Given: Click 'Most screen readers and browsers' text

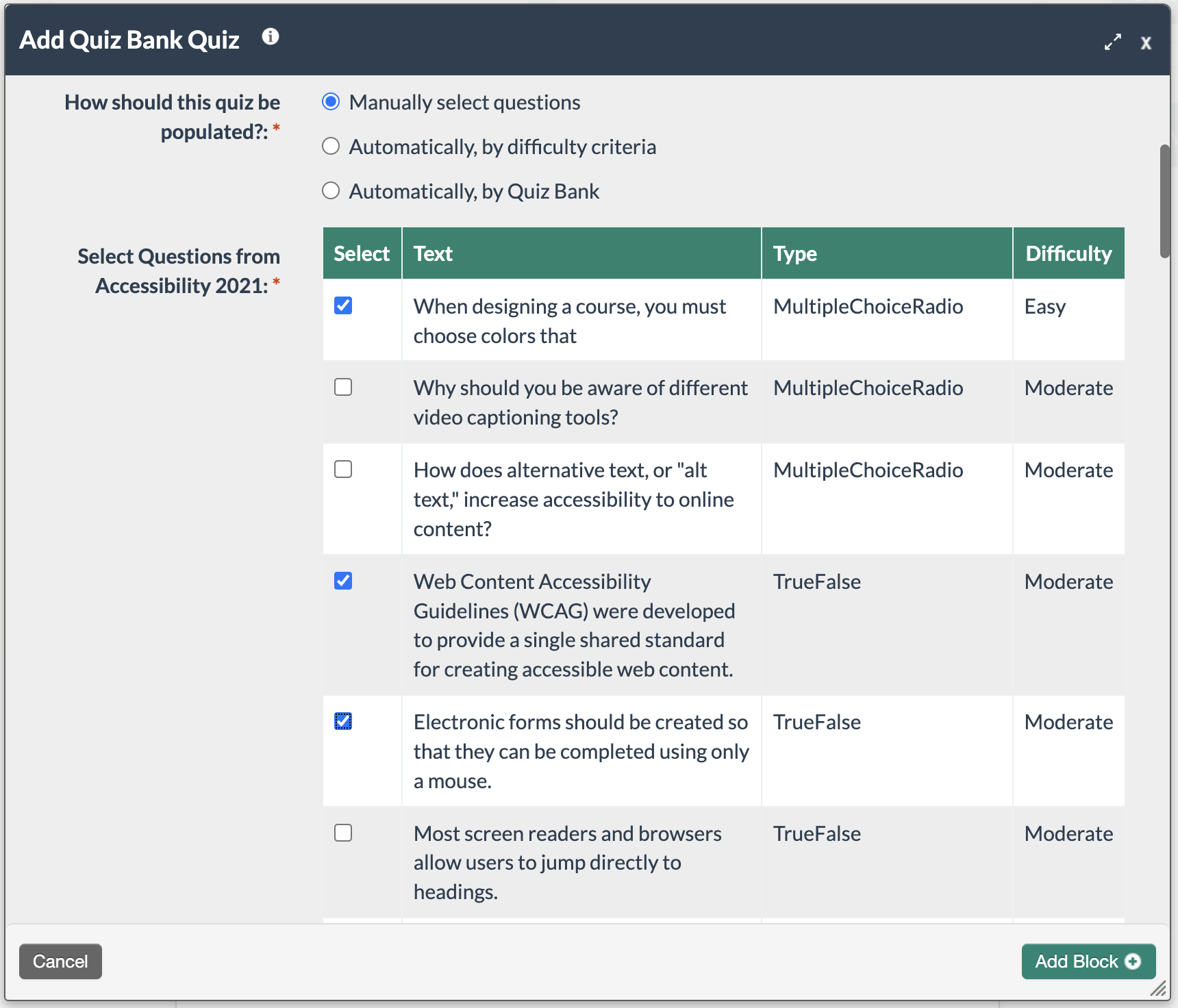Looking at the screenshot, I should (x=567, y=863).
